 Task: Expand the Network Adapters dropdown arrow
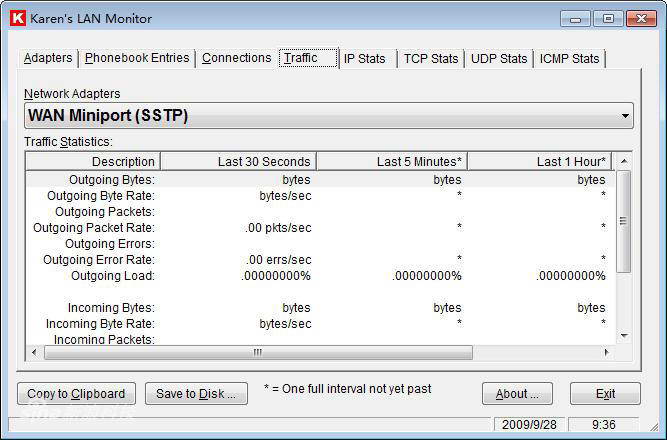pos(625,116)
